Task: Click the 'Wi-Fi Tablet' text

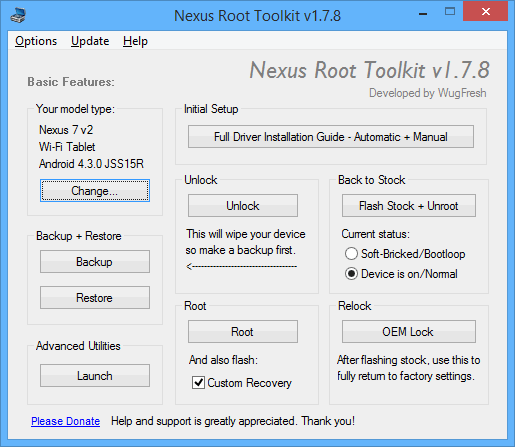Action: (67, 147)
